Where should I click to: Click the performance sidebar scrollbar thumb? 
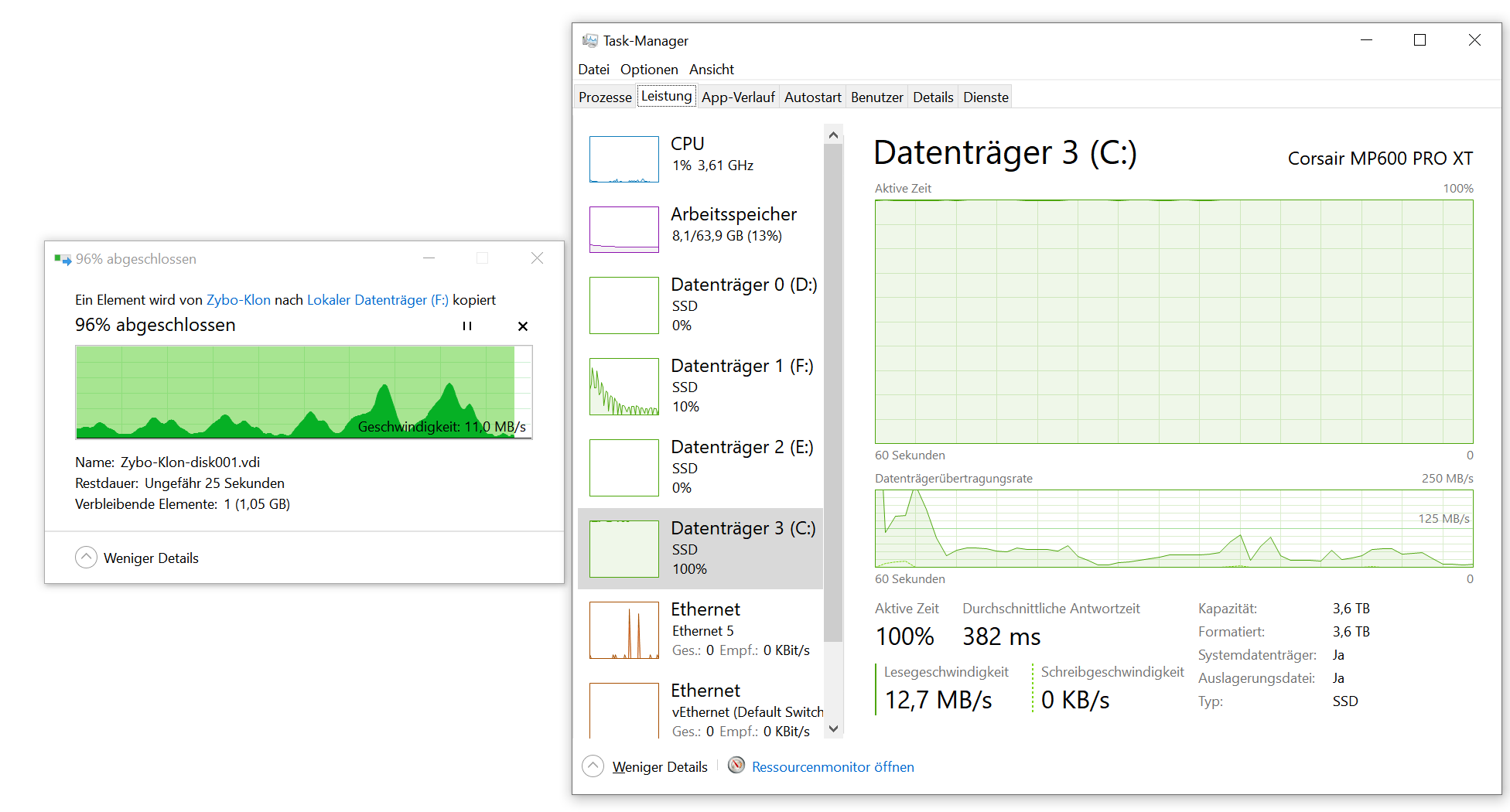click(x=833, y=393)
